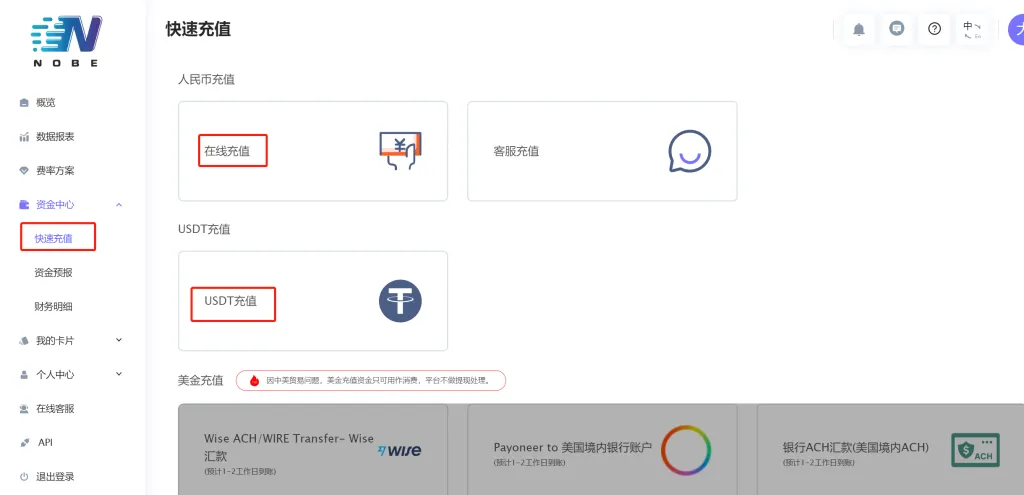Click the API plug icon
The width and height of the screenshot is (1024, 495).
pyautogui.click(x=24, y=443)
